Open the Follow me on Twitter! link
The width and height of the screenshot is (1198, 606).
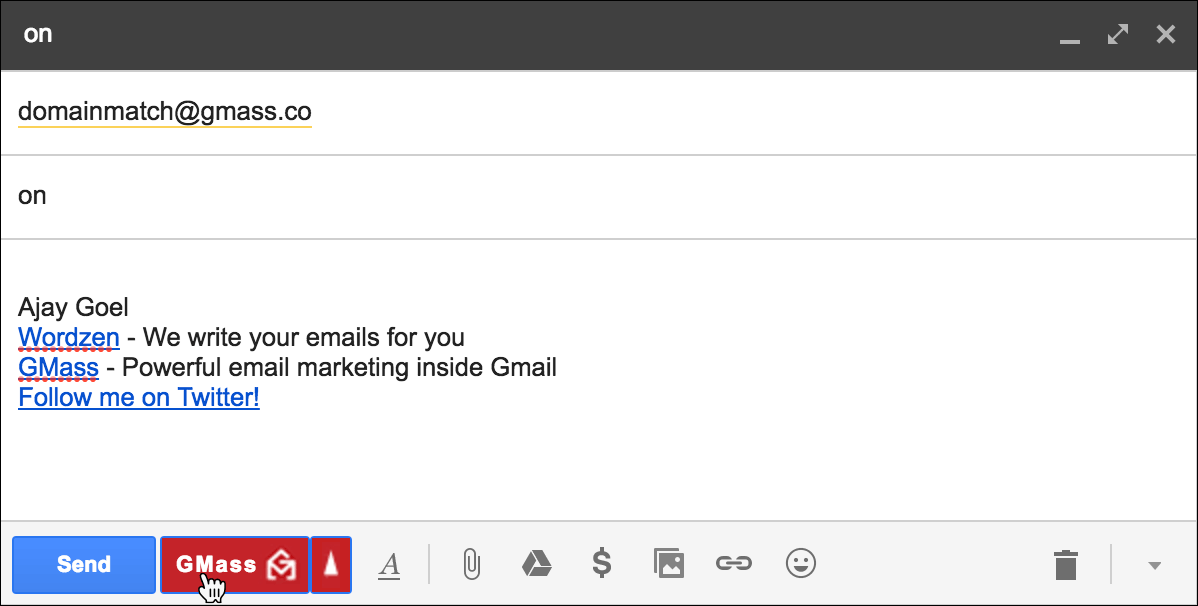click(139, 397)
